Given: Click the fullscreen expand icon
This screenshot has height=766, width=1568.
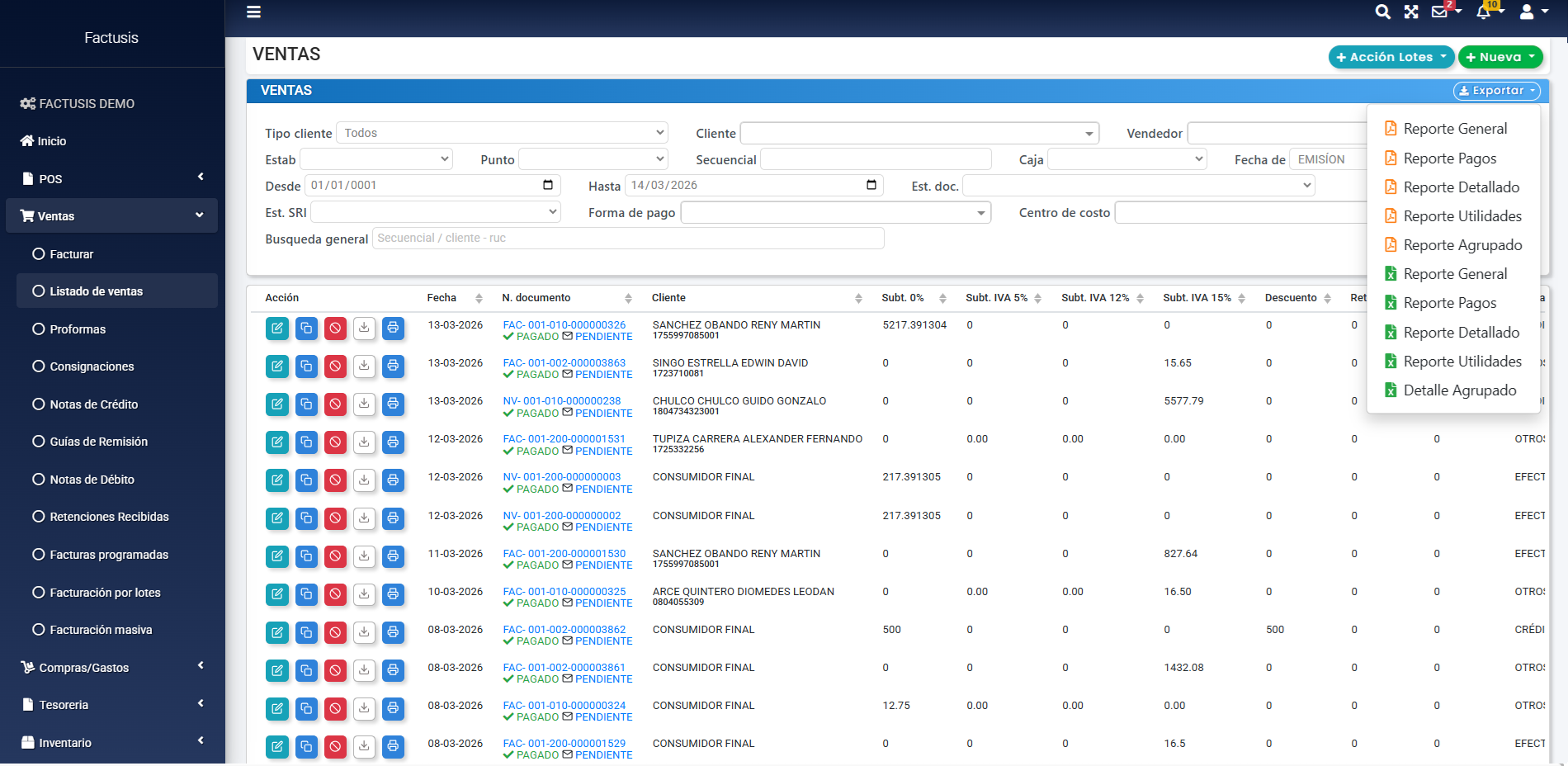Looking at the screenshot, I should click(1411, 12).
